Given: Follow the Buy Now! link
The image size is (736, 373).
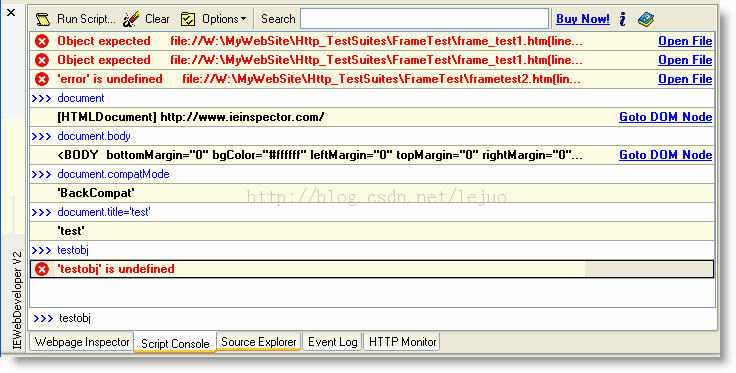Looking at the screenshot, I should pyautogui.click(x=583, y=19).
